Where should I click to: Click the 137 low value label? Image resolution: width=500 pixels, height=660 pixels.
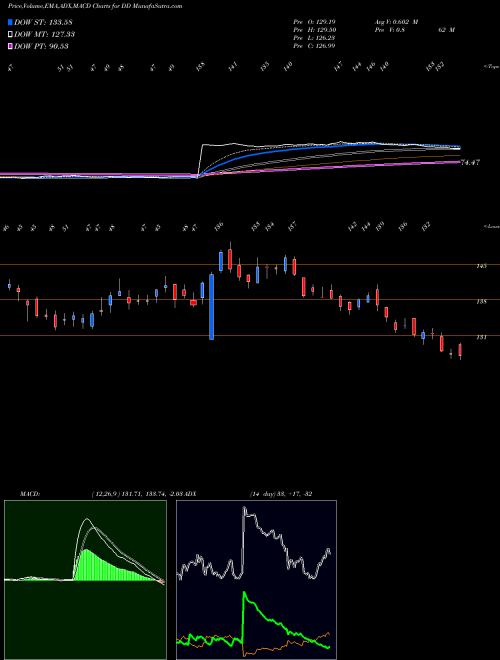[x=292, y=227]
